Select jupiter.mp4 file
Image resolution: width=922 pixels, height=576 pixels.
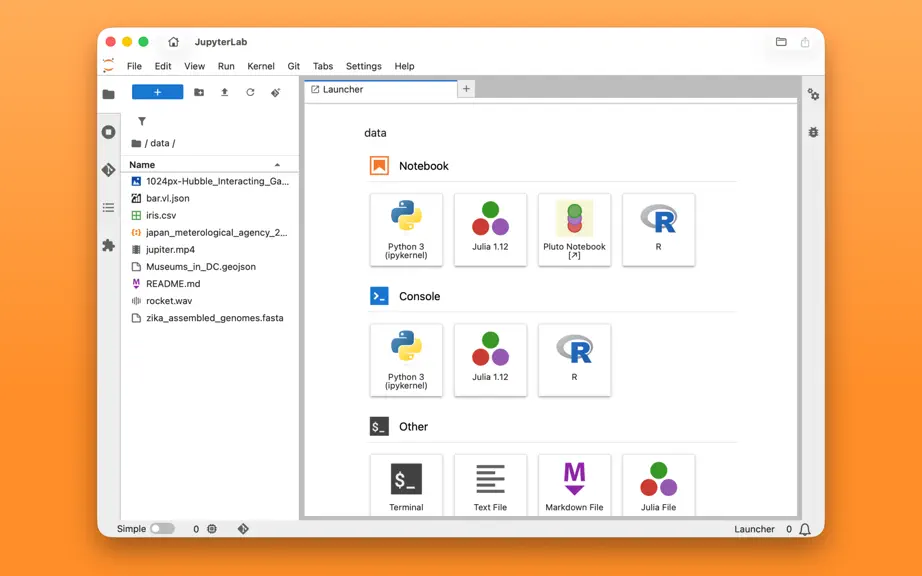click(210, 250)
